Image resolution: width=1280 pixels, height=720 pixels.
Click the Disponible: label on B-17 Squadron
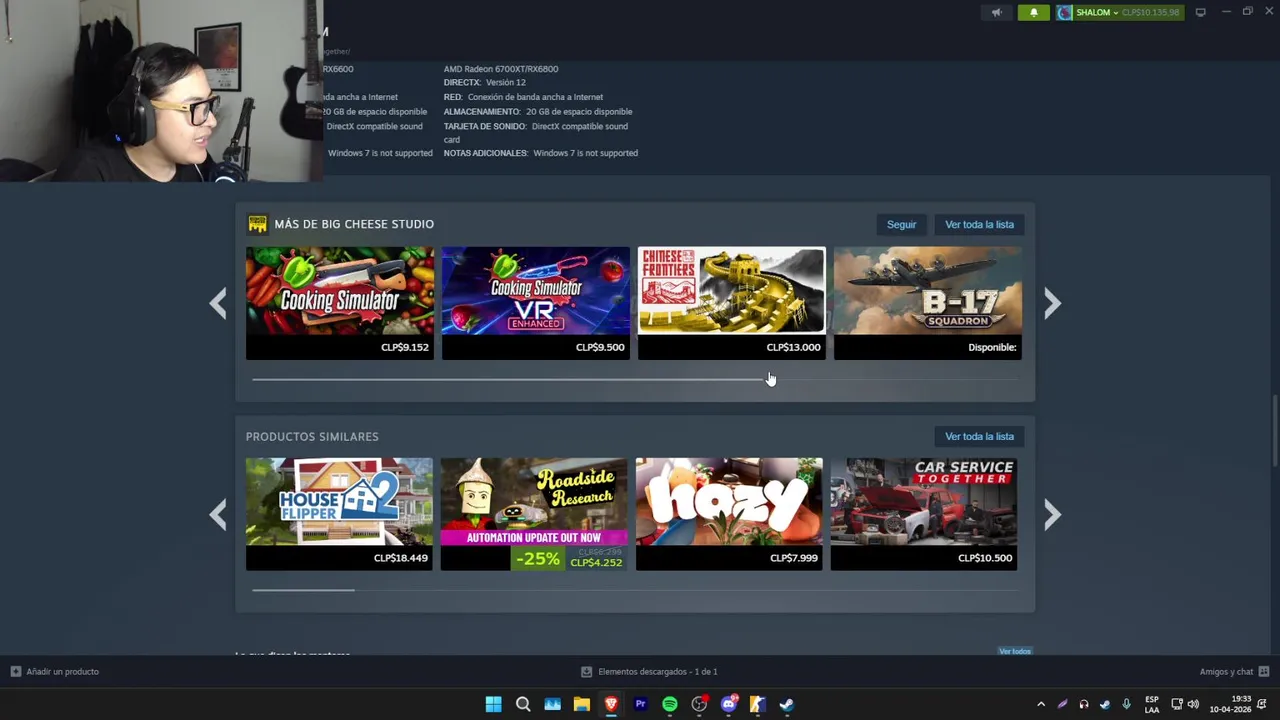click(x=992, y=347)
